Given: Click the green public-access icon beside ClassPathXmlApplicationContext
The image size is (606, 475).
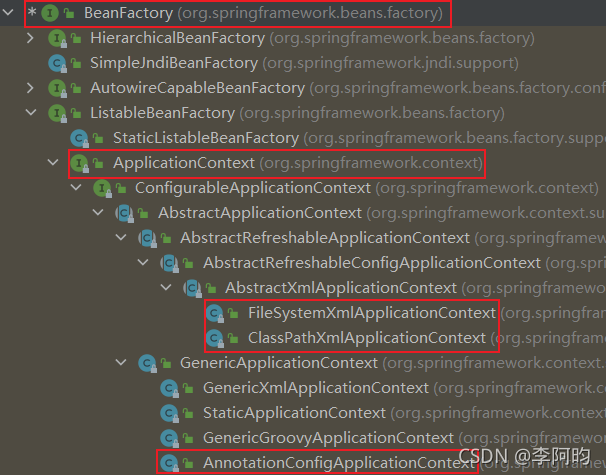Looking at the screenshot, I should coord(233,338).
